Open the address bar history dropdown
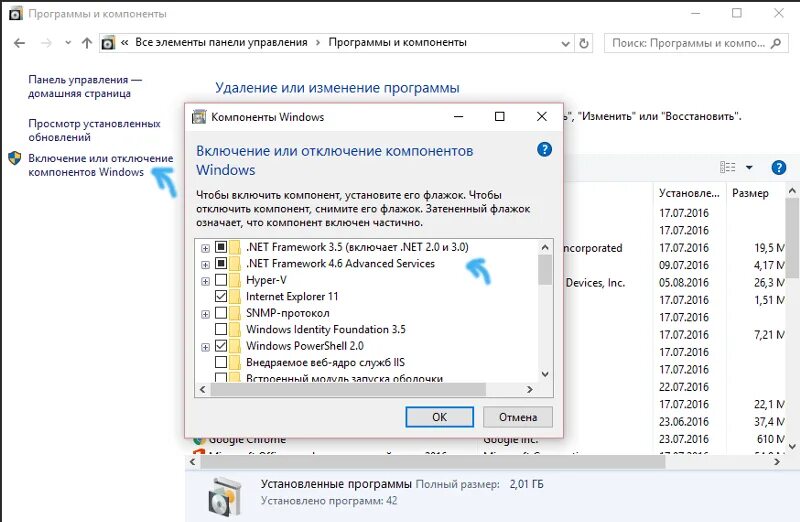Viewport: 800px width, 522px height. (x=565, y=44)
